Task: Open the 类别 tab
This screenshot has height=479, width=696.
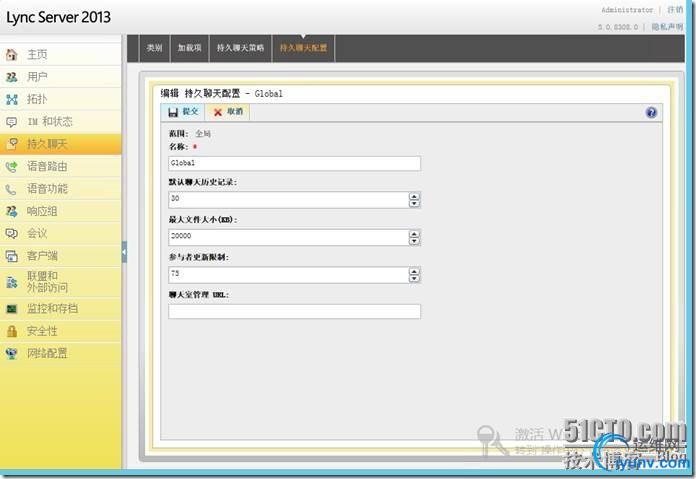Action: (154, 48)
